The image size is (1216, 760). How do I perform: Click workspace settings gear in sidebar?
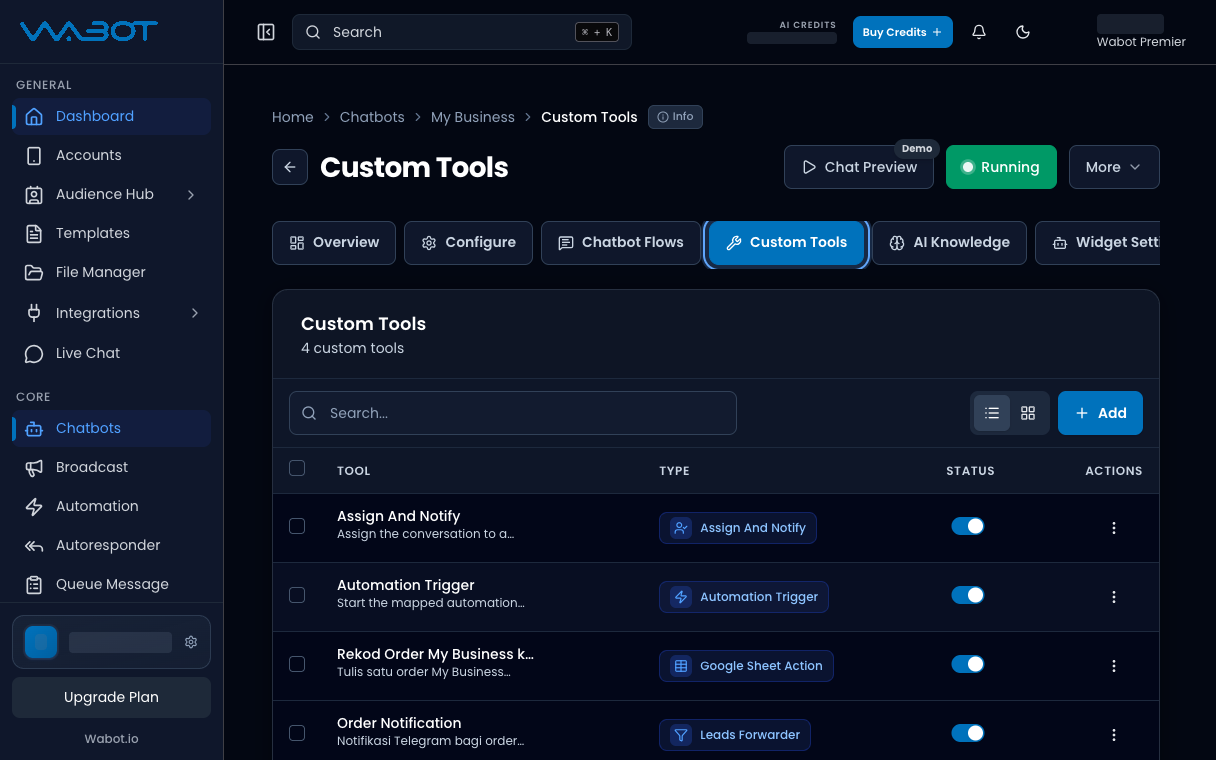click(191, 642)
